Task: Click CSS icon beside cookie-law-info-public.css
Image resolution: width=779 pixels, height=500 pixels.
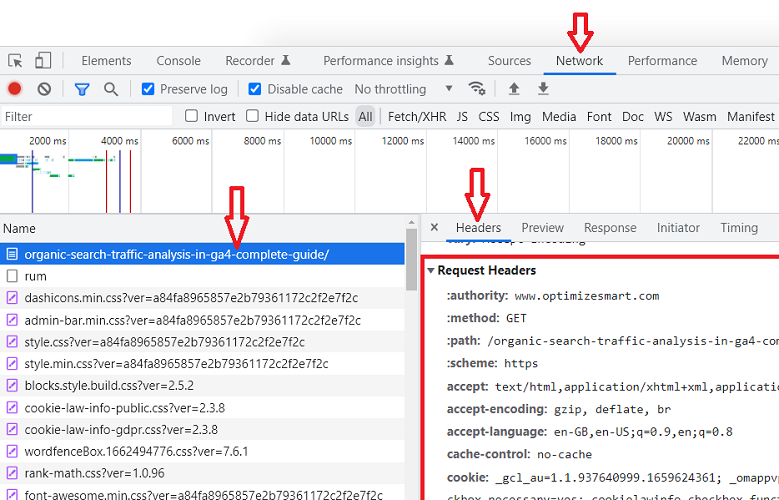Action: pyautogui.click(x=12, y=408)
